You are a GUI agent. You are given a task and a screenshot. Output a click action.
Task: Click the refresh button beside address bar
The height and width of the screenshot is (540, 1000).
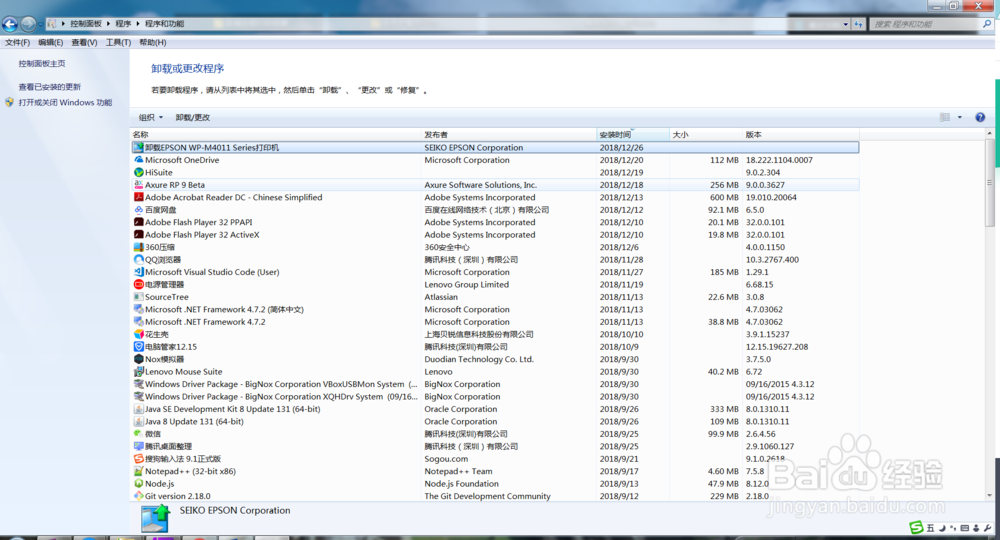tap(858, 24)
